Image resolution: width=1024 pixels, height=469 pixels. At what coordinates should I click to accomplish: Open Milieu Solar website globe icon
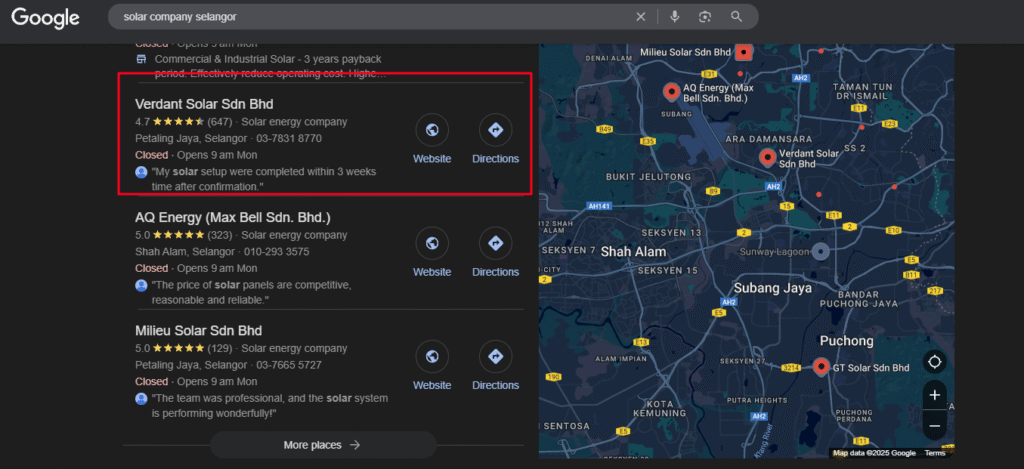432,357
